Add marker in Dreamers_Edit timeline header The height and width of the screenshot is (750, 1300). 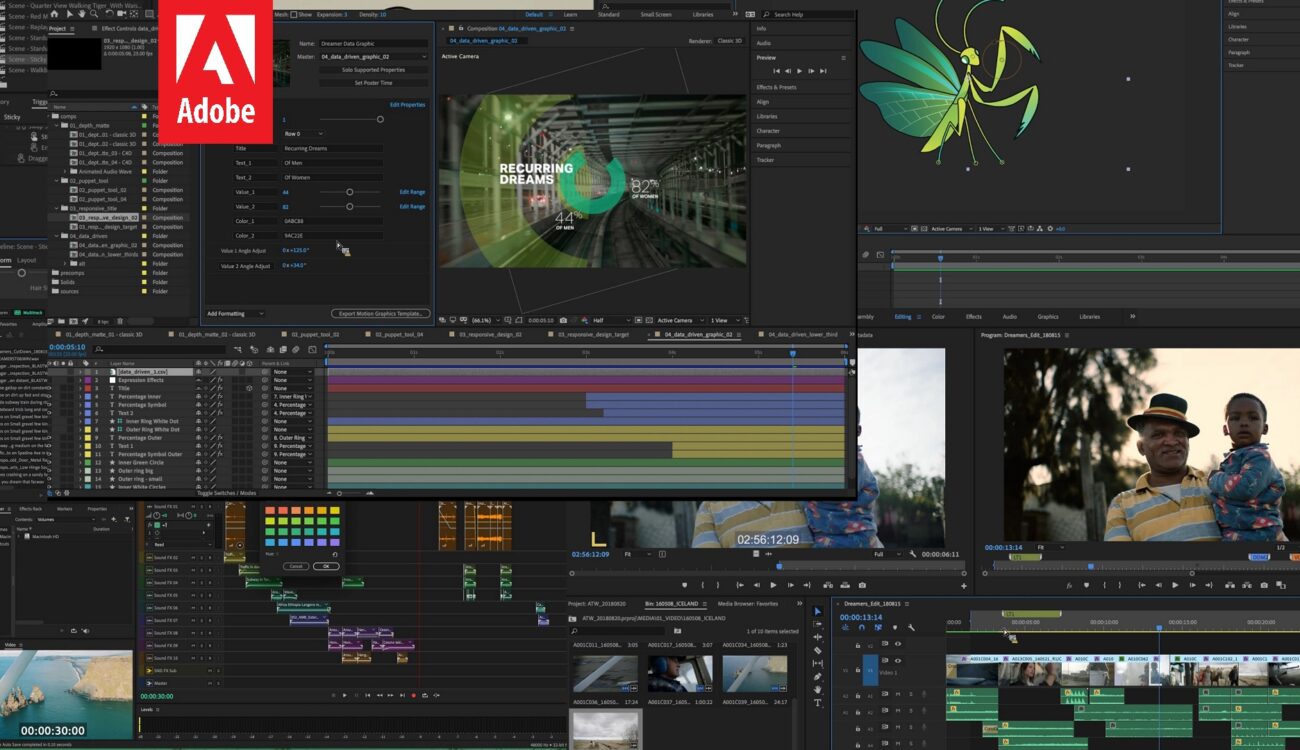click(x=894, y=628)
